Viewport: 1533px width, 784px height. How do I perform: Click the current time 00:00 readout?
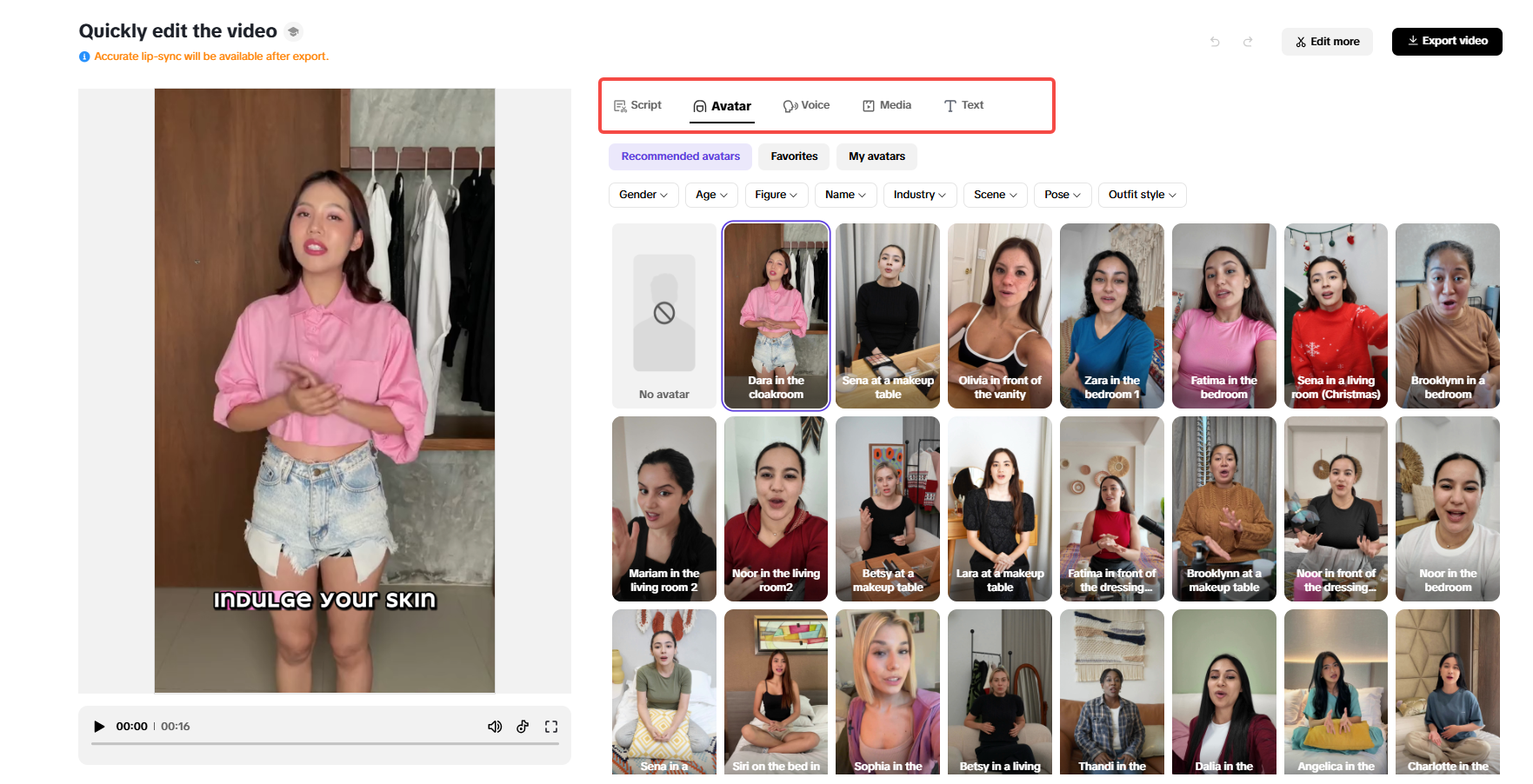point(132,727)
